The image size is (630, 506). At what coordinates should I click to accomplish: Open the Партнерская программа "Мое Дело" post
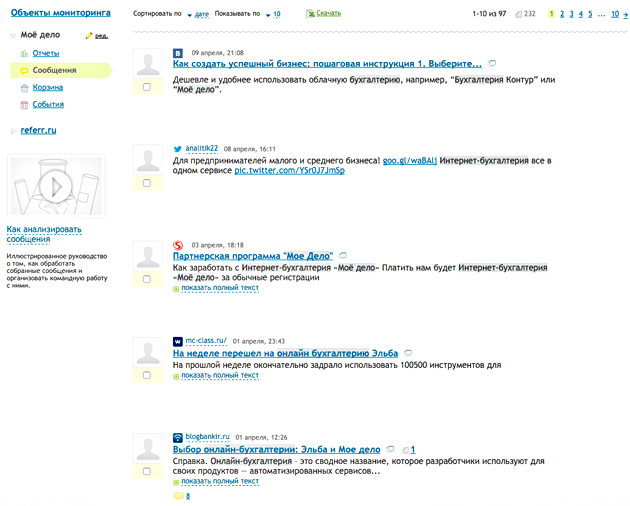point(253,256)
